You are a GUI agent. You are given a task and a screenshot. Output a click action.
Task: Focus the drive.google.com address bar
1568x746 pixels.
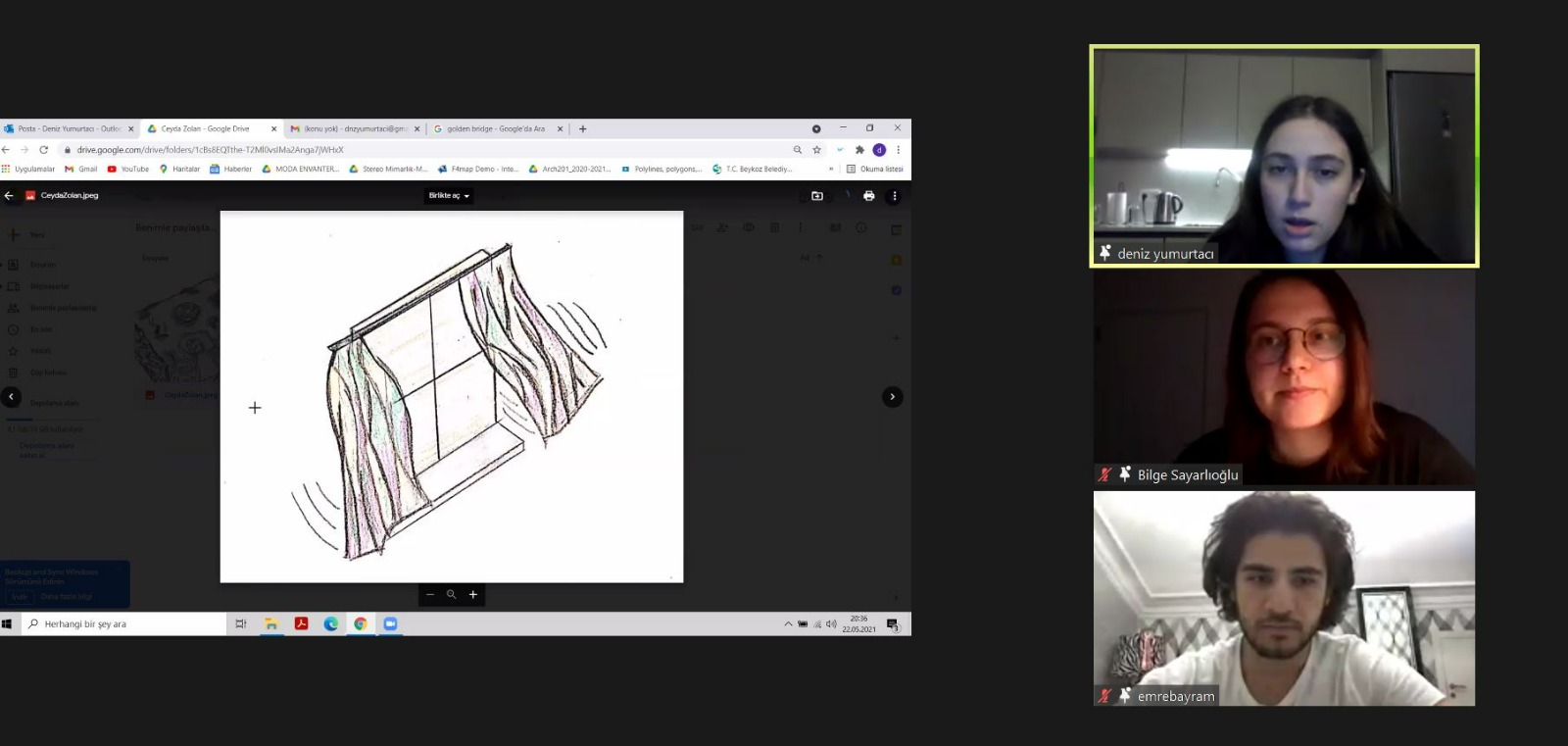click(x=421, y=150)
